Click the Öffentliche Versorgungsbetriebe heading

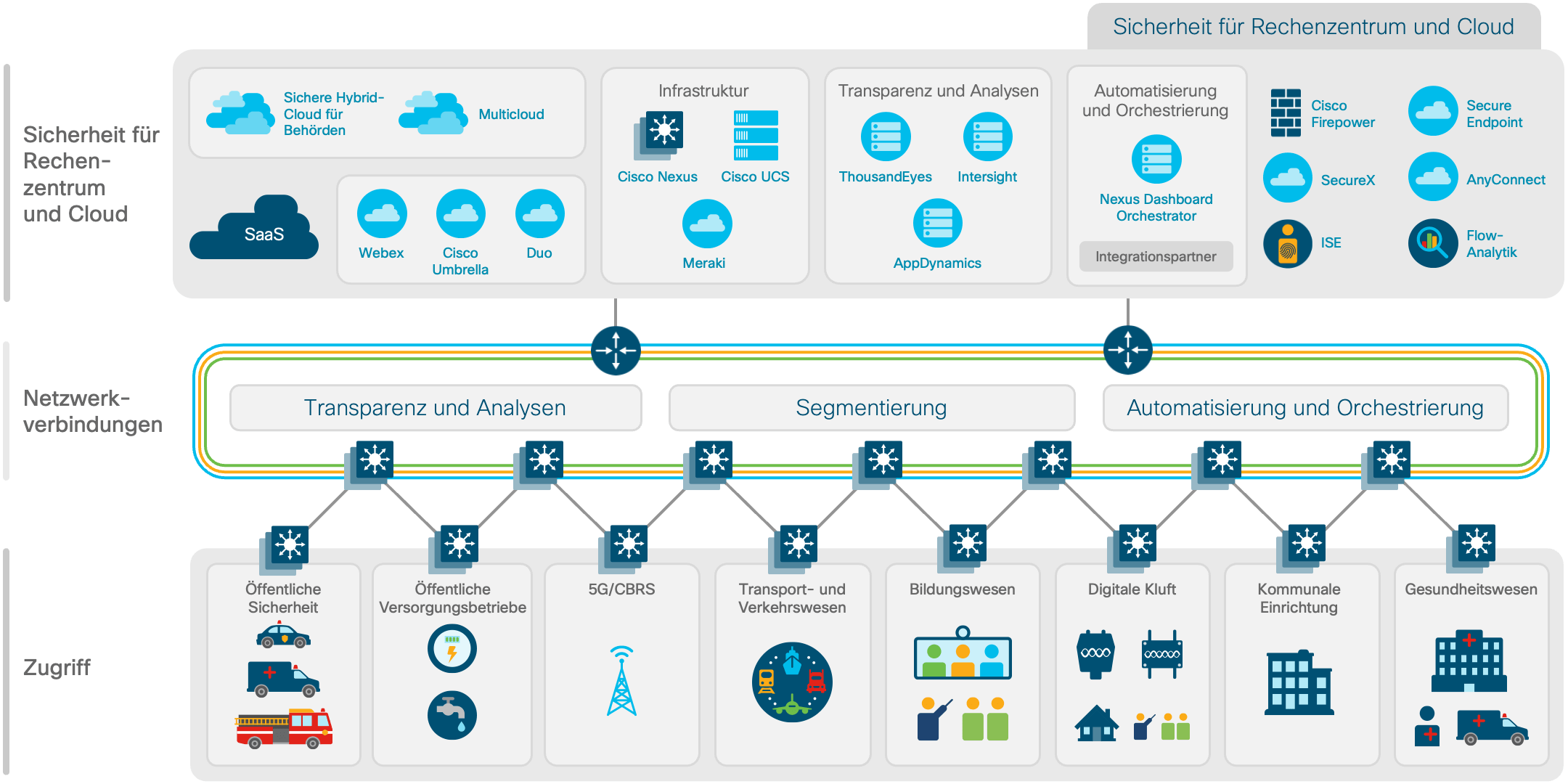click(x=452, y=598)
